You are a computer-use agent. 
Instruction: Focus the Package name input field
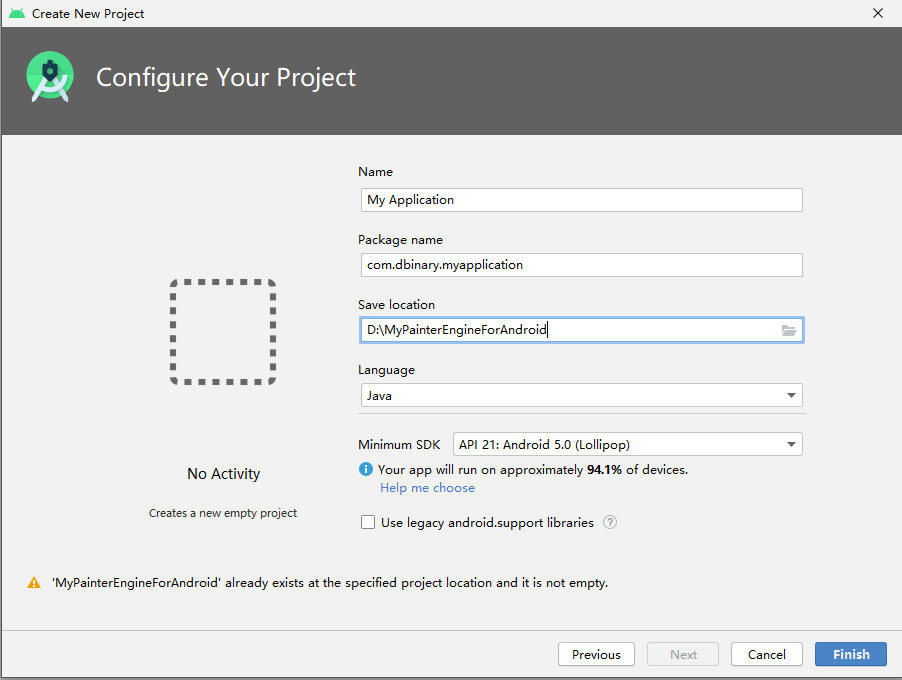point(580,265)
